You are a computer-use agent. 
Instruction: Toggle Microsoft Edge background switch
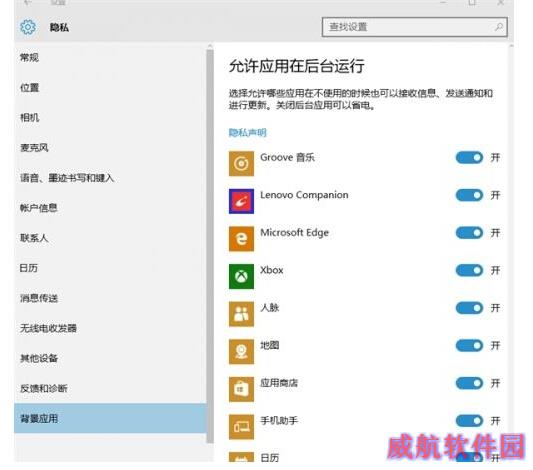[x=469, y=233]
